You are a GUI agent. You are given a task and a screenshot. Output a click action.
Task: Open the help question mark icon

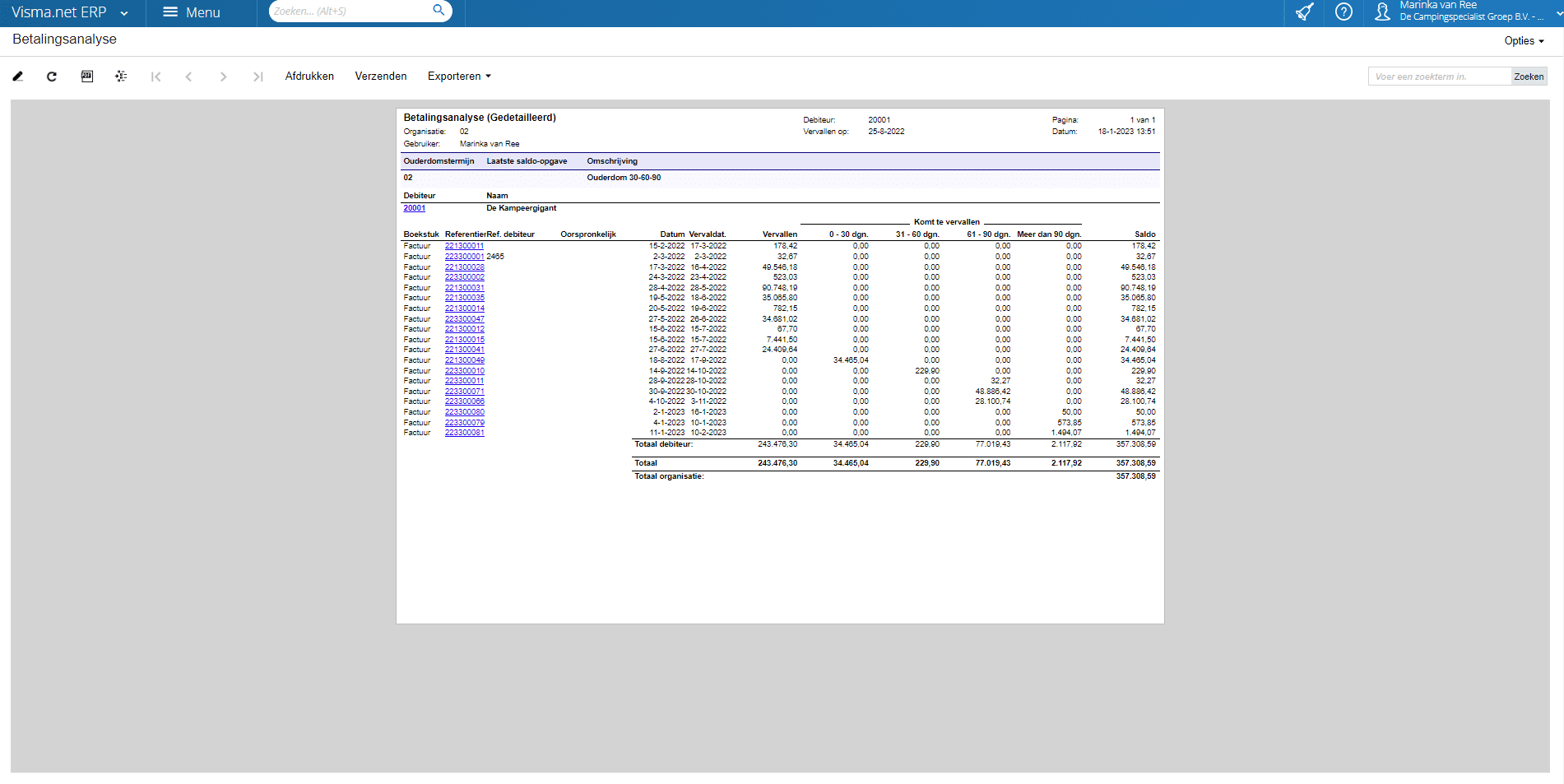(x=1344, y=12)
